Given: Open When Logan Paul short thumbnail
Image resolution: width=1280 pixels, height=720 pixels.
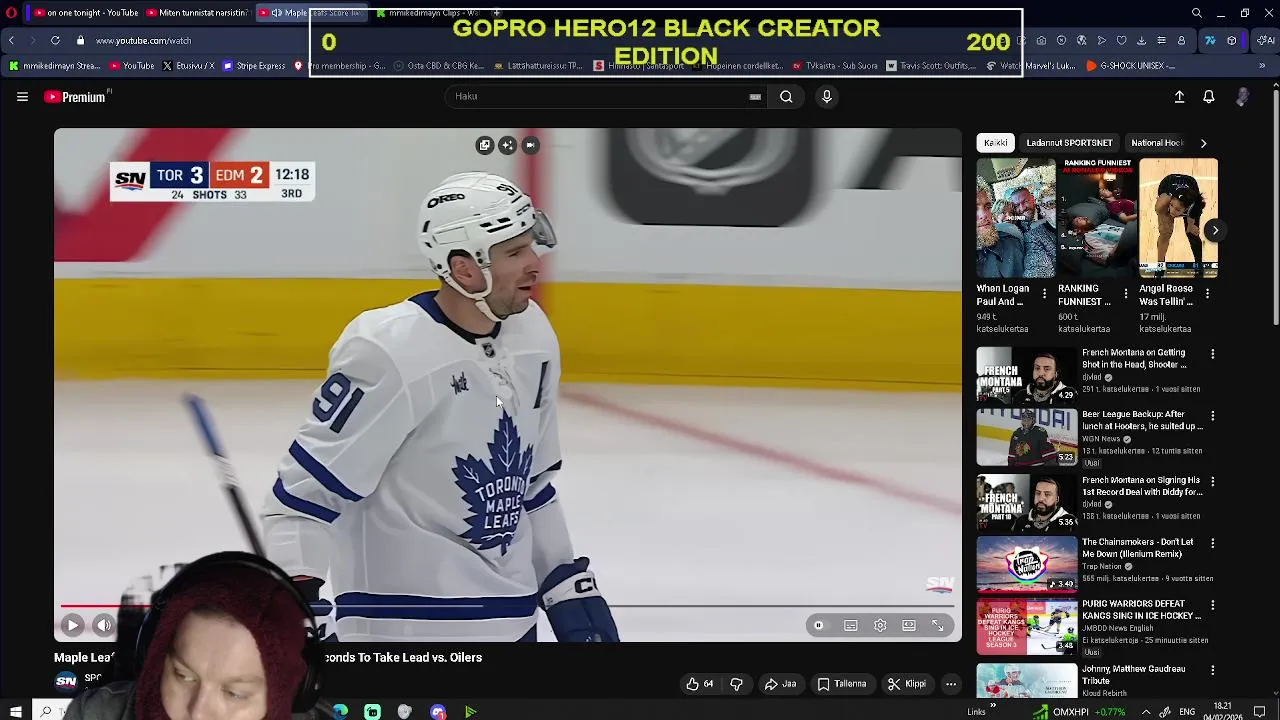Looking at the screenshot, I should (1015, 218).
